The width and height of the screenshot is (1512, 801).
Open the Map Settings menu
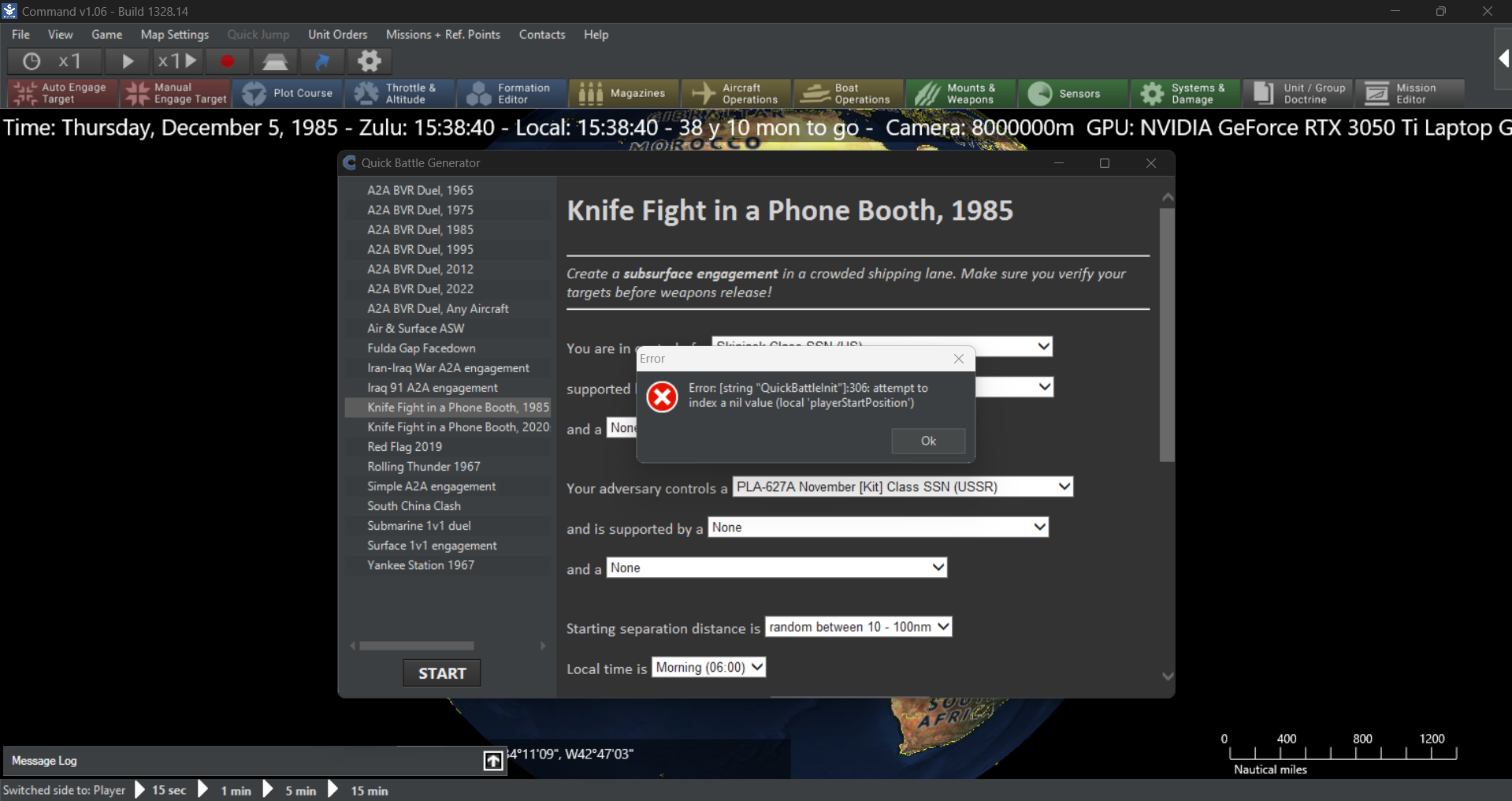point(174,35)
